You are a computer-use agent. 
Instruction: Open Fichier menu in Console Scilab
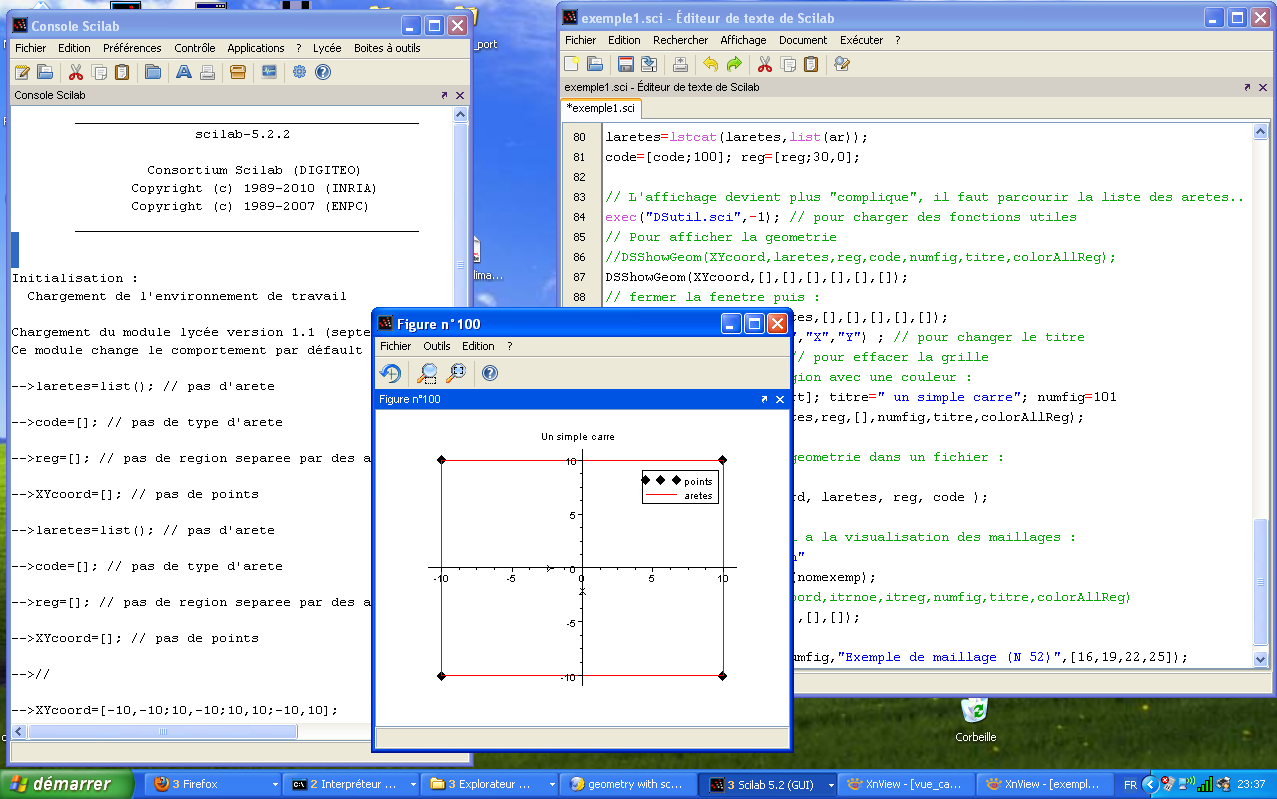31,48
